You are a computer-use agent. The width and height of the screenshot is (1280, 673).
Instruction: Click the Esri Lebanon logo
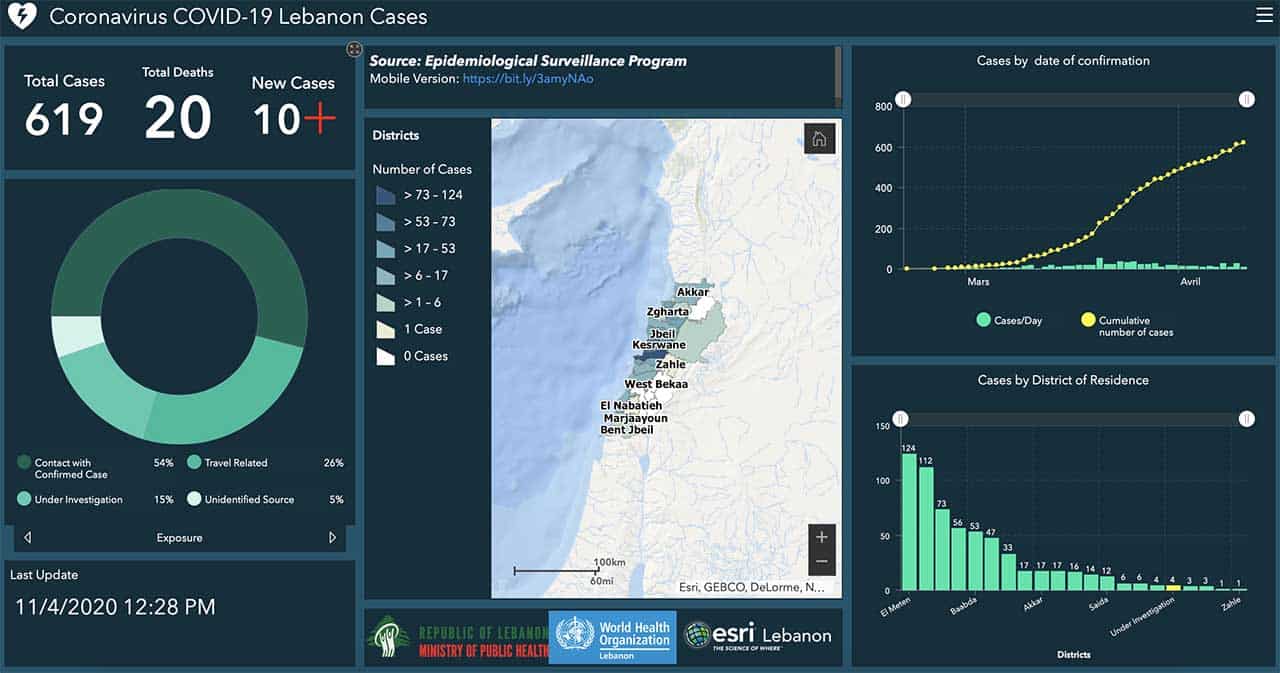tap(757, 635)
